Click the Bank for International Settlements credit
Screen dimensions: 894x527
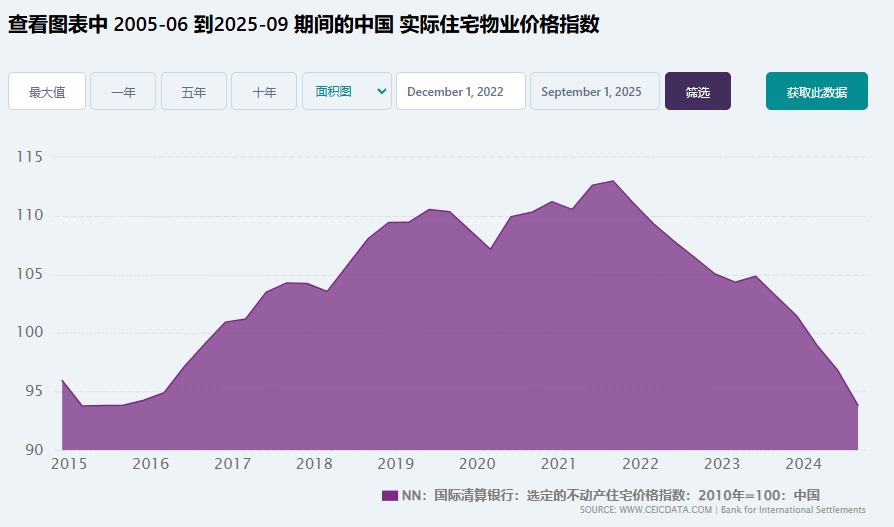[793, 510]
